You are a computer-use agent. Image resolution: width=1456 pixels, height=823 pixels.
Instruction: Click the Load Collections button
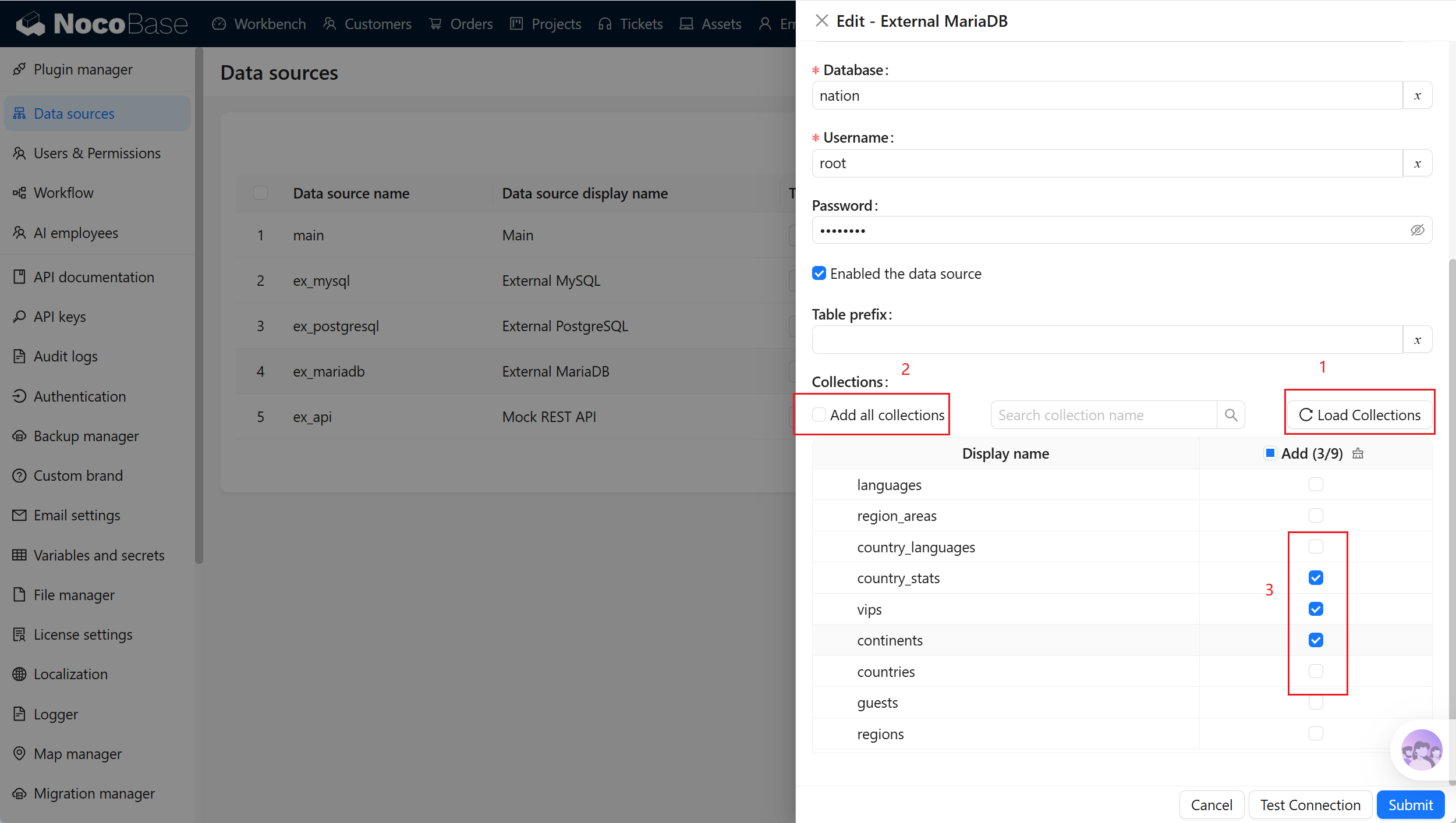click(x=1359, y=415)
